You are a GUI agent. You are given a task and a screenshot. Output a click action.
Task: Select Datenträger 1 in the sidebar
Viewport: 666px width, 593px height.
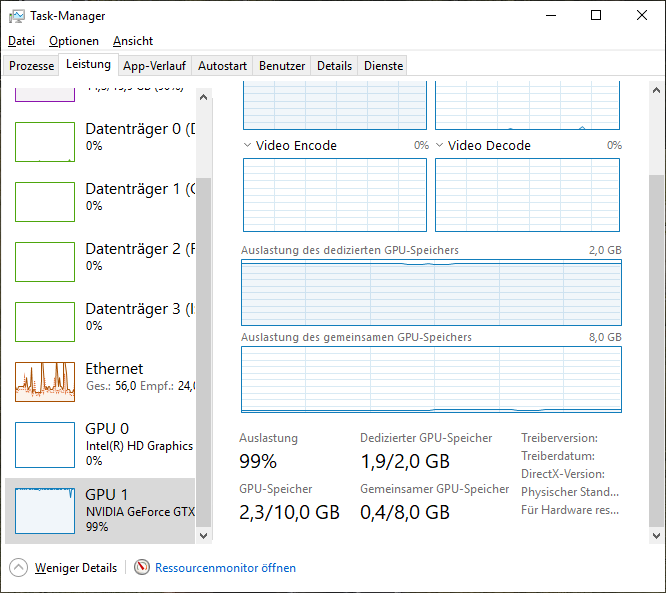(x=100, y=201)
